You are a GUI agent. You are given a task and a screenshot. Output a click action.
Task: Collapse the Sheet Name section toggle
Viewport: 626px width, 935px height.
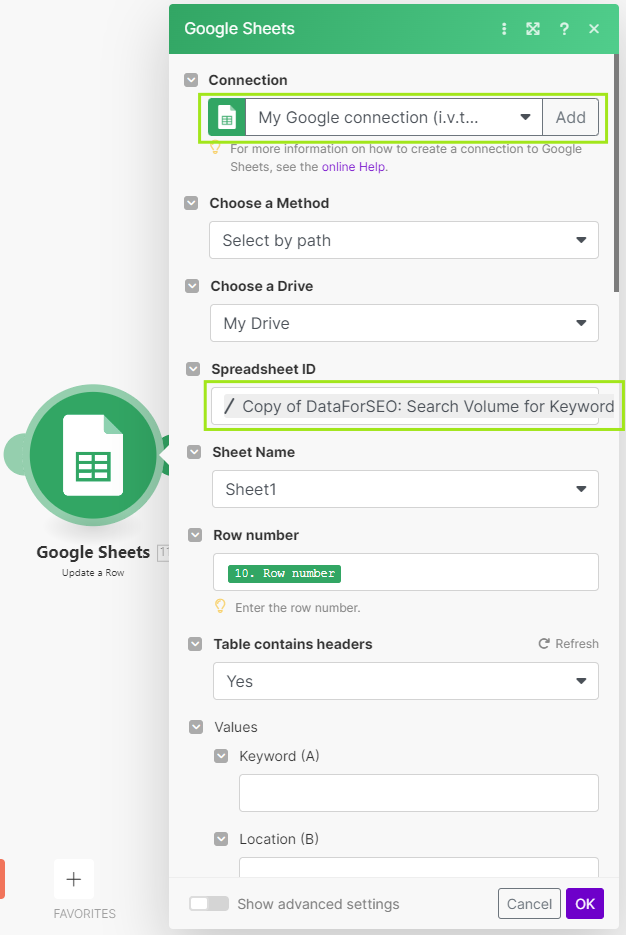[194, 452]
